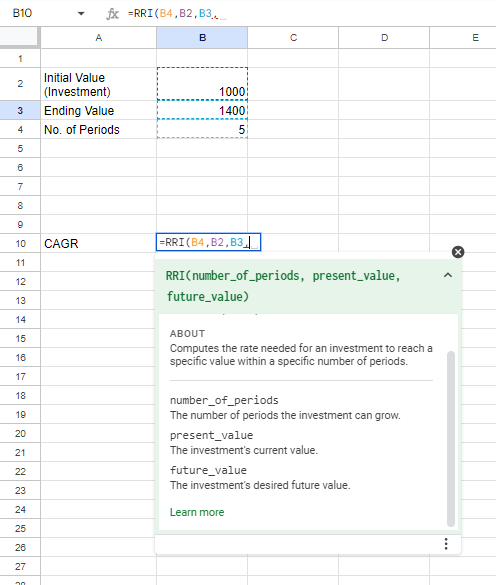Image resolution: width=496 pixels, height=585 pixels.
Task: Select row 3 header
Action: 20,110
